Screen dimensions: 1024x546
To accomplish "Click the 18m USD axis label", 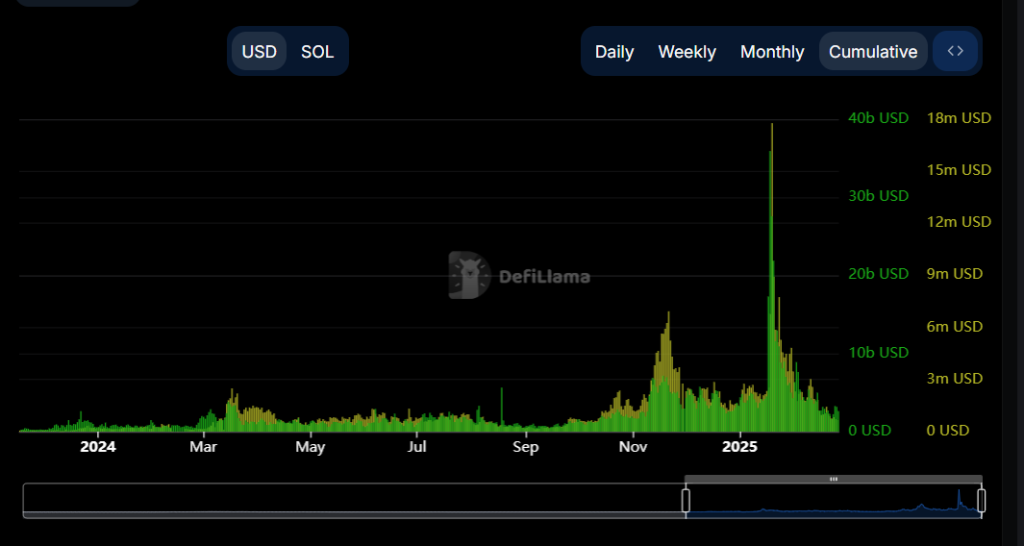I will coord(959,118).
